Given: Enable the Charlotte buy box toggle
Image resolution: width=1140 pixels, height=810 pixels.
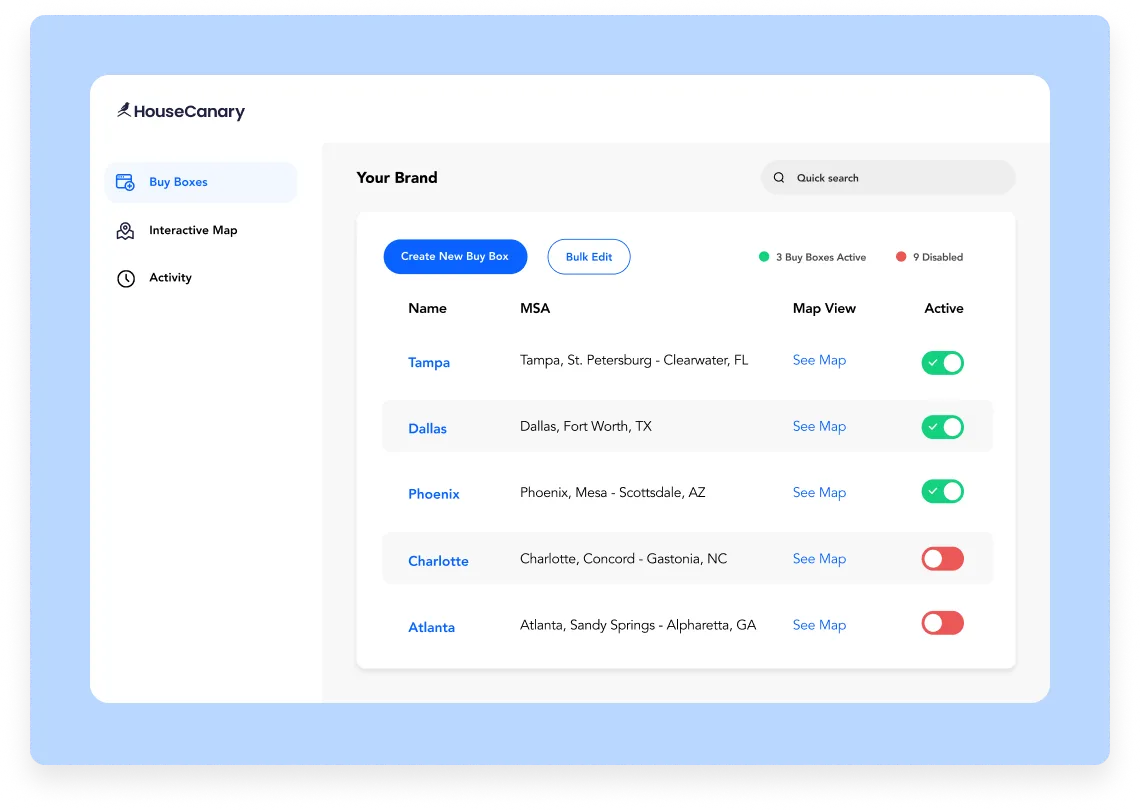Looking at the screenshot, I should click(942, 559).
